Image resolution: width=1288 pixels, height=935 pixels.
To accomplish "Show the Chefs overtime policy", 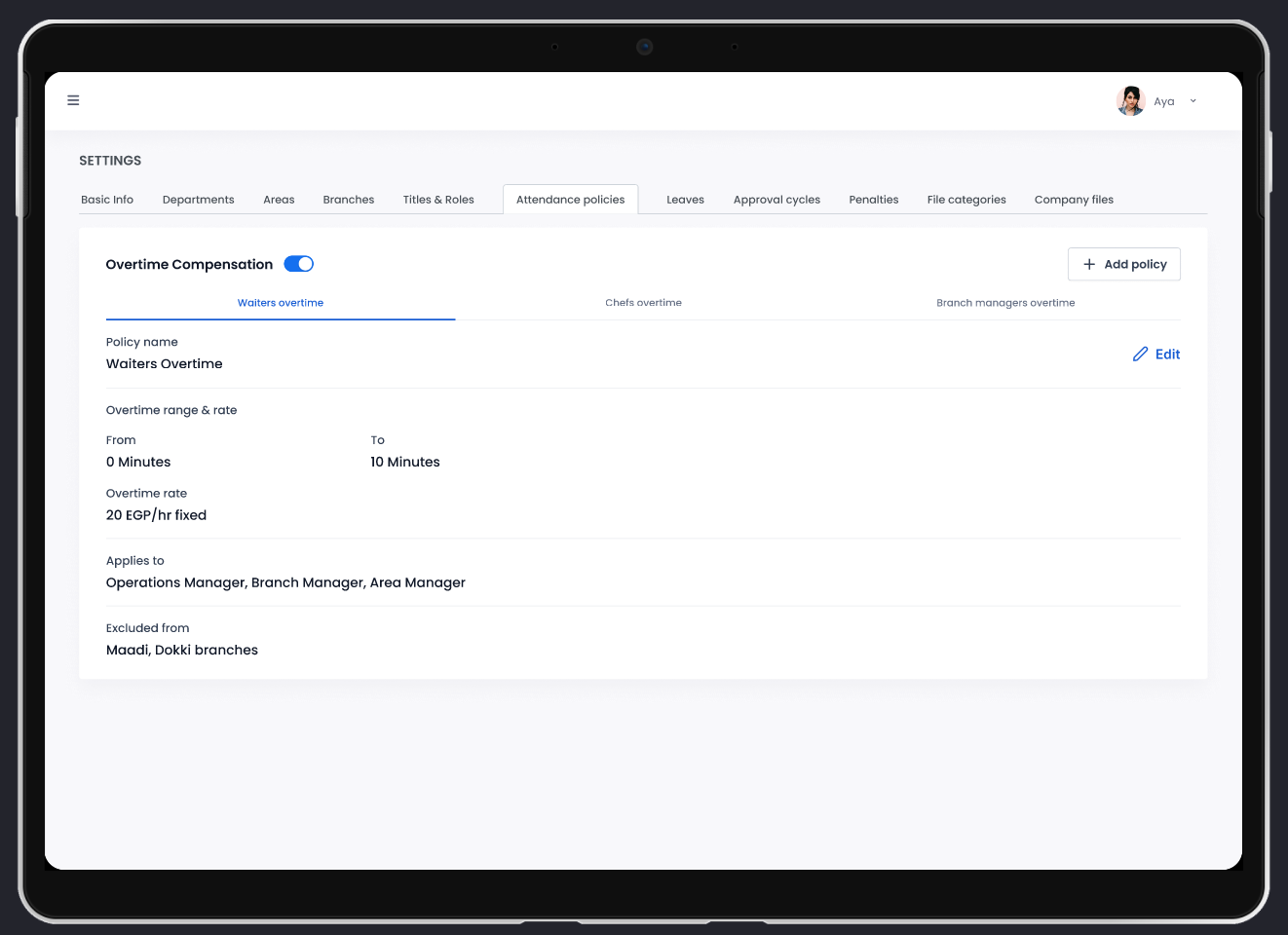I will pos(643,303).
